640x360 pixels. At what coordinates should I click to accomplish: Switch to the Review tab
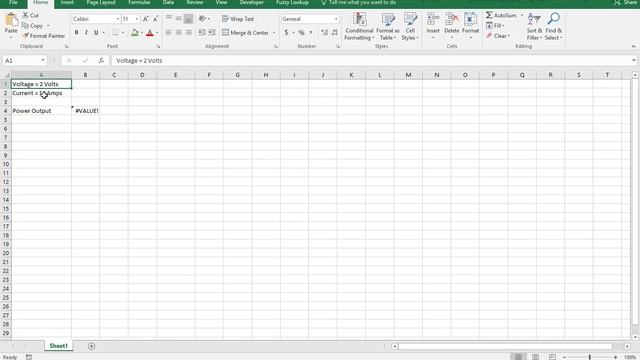pos(195,2)
